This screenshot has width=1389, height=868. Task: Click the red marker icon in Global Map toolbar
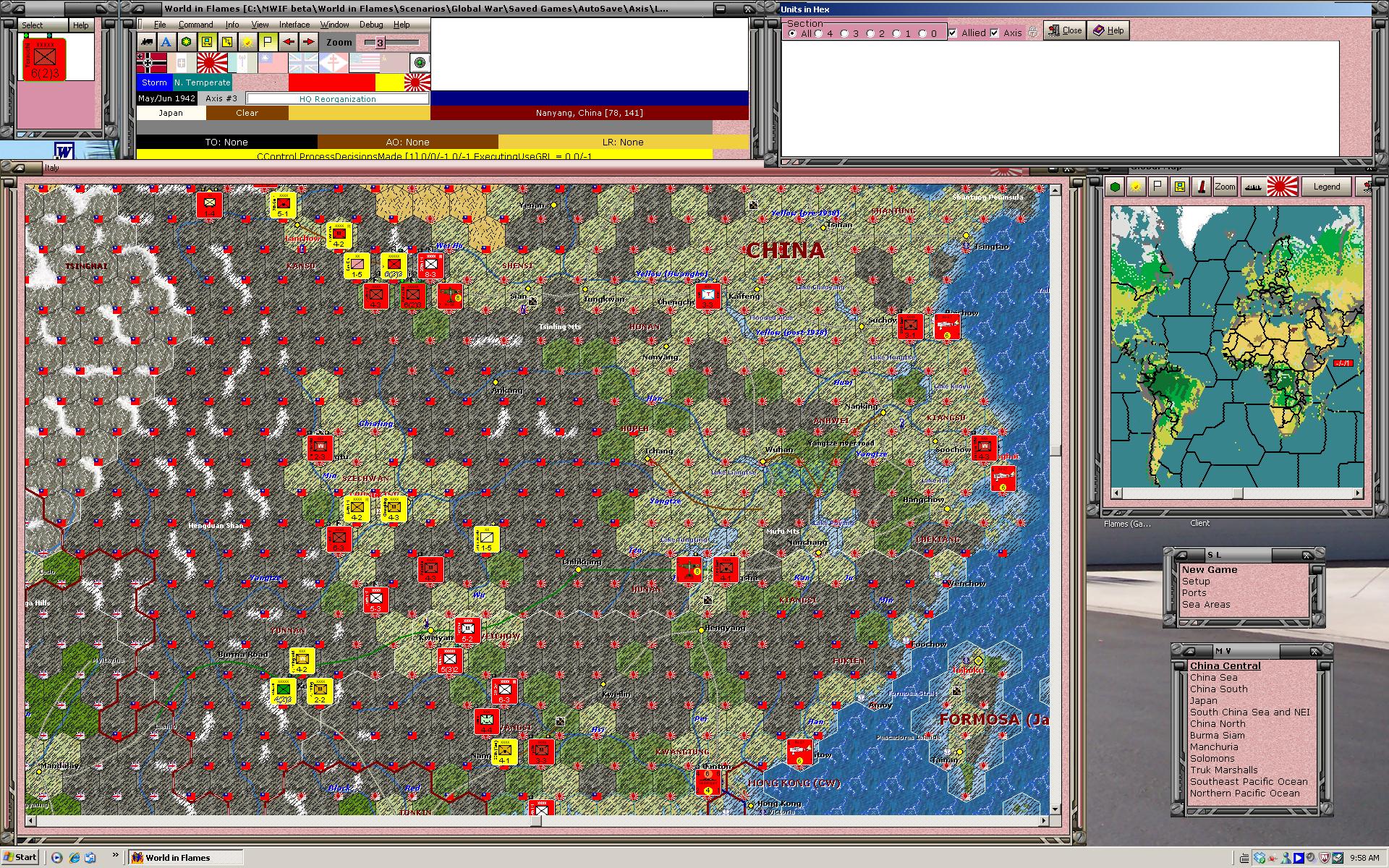(1202, 187)
